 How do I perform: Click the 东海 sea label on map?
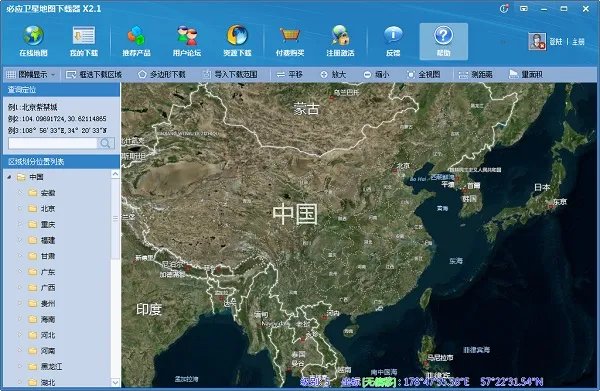tap(456, 261)
